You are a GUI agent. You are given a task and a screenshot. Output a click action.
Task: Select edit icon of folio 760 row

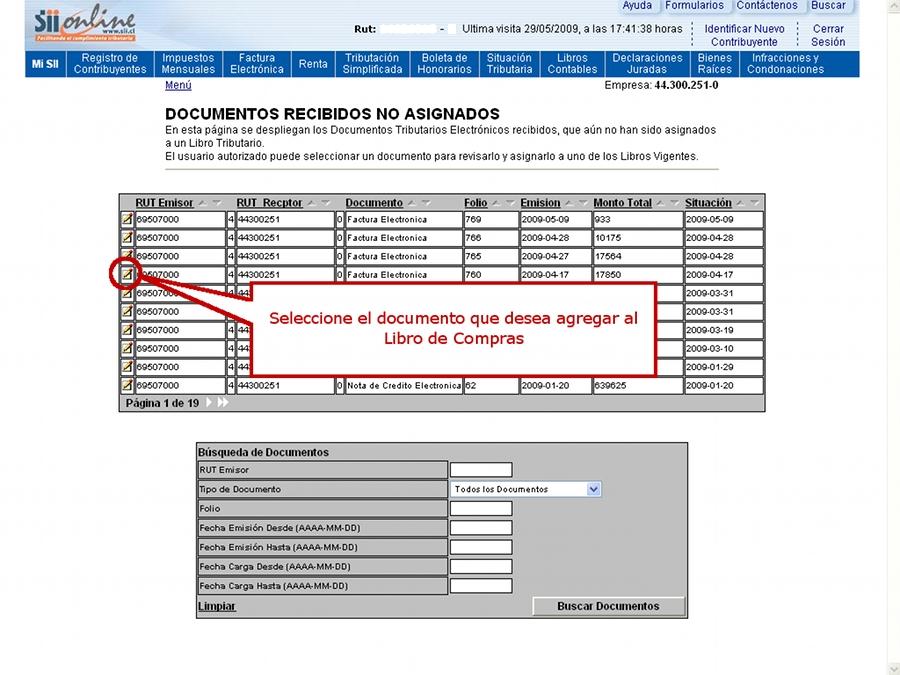click(x=127, y=274)
